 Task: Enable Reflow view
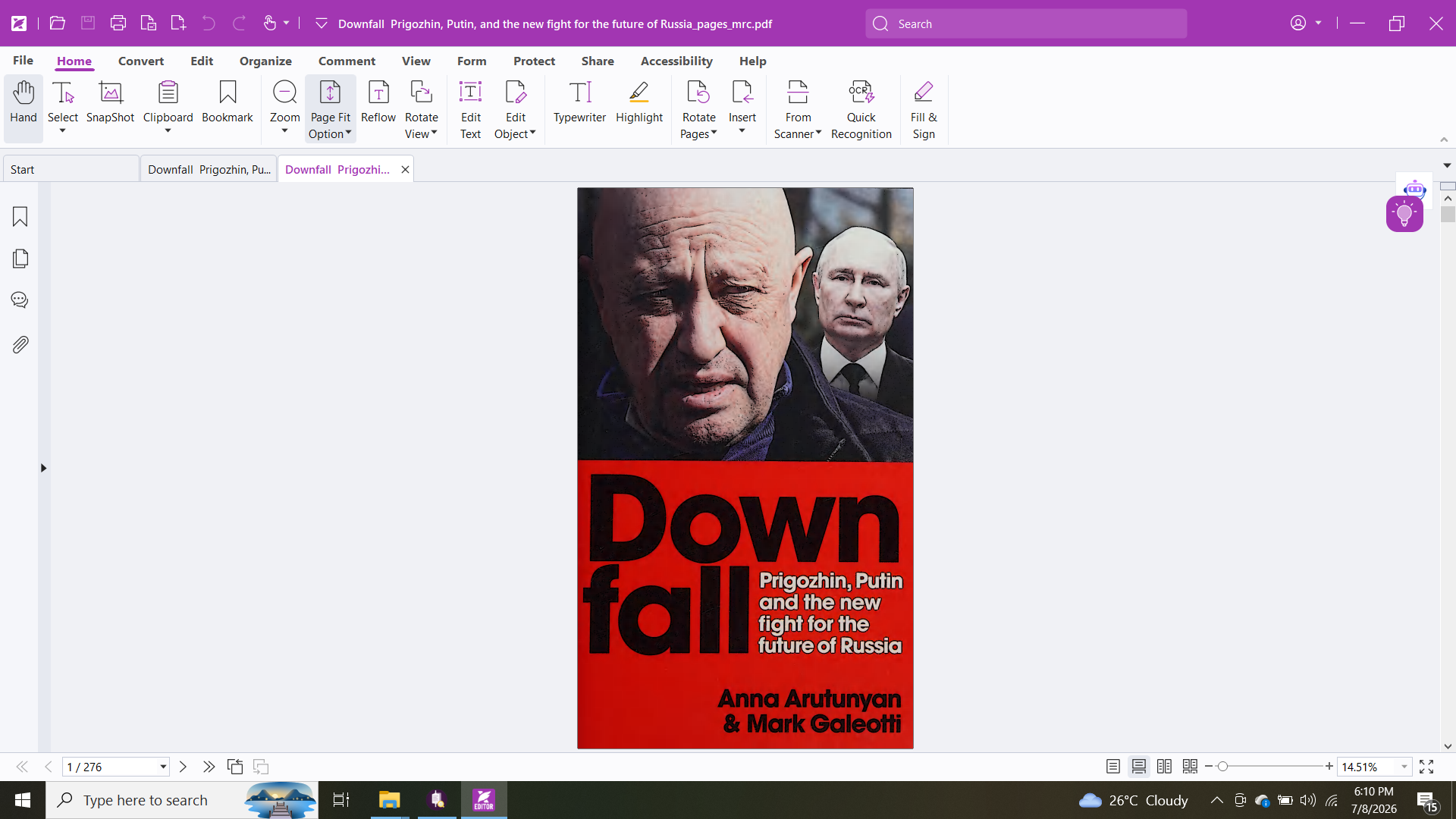coord(378,102)
